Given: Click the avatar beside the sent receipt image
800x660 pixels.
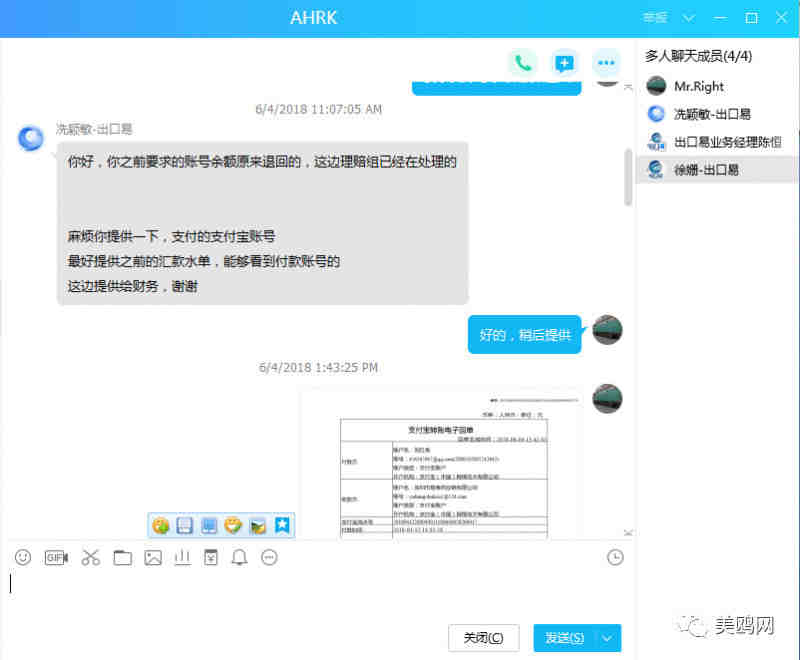Looking at the screenshot, I should 607,398.
